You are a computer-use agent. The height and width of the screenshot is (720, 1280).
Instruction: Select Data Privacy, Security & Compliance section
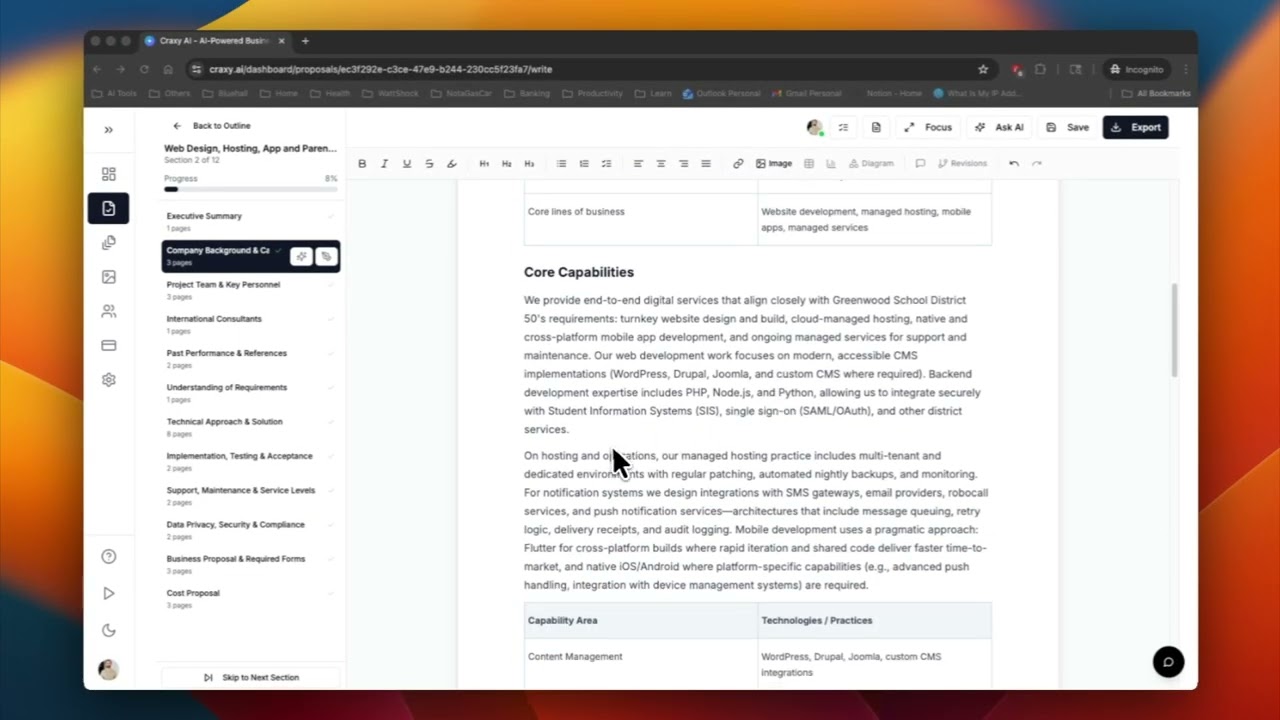[x=250, y=530]
